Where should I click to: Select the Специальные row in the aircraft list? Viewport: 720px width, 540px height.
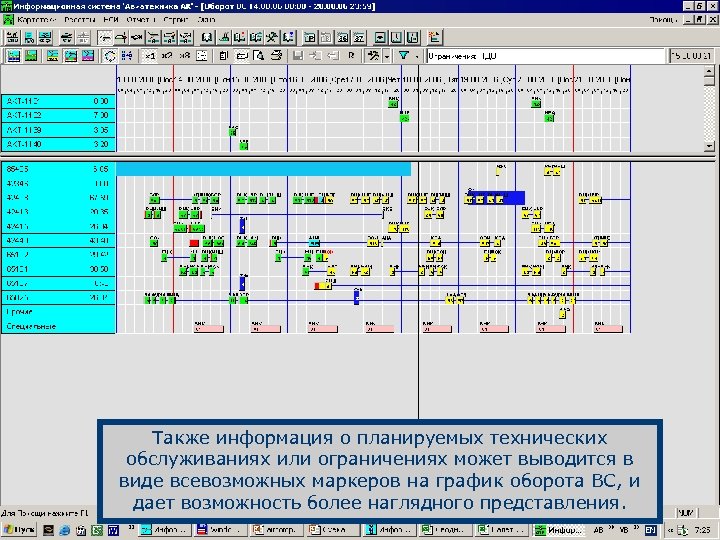(58, 326)
